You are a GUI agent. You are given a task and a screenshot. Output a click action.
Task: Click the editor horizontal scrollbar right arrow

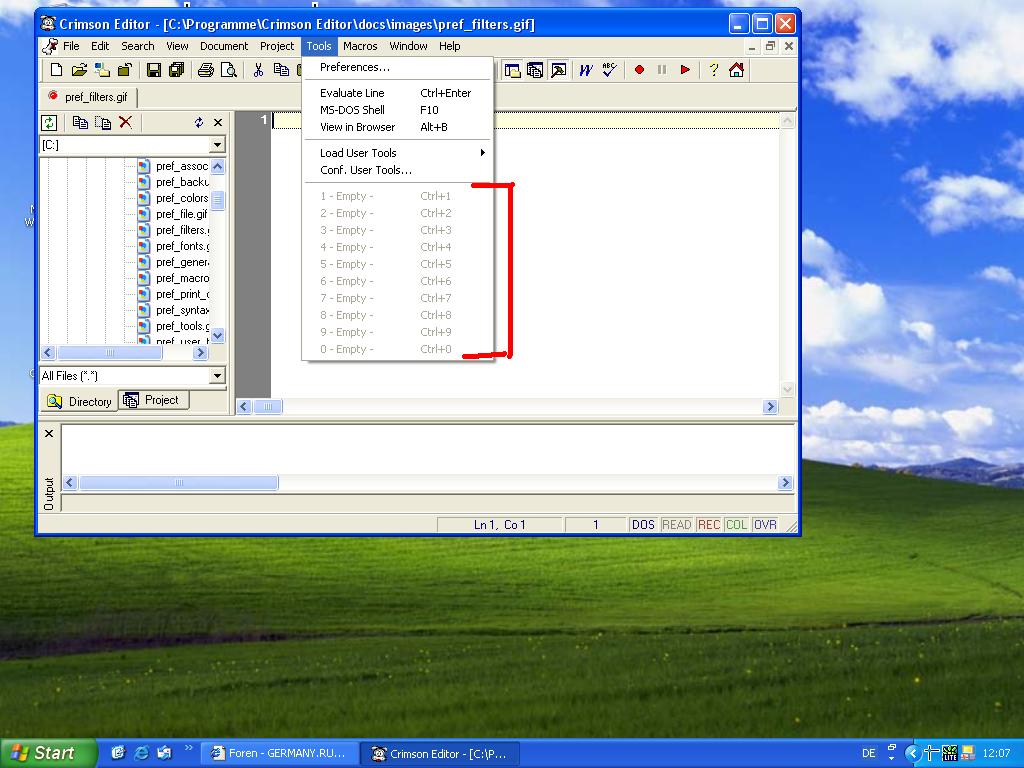pos(770,406)
